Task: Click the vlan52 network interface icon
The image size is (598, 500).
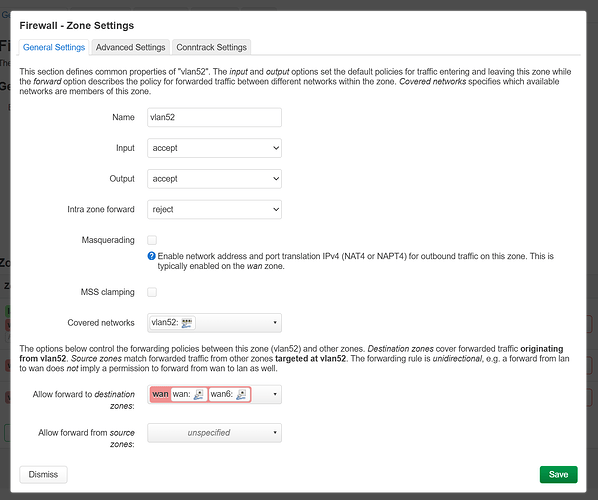Action: click(187, 323)
